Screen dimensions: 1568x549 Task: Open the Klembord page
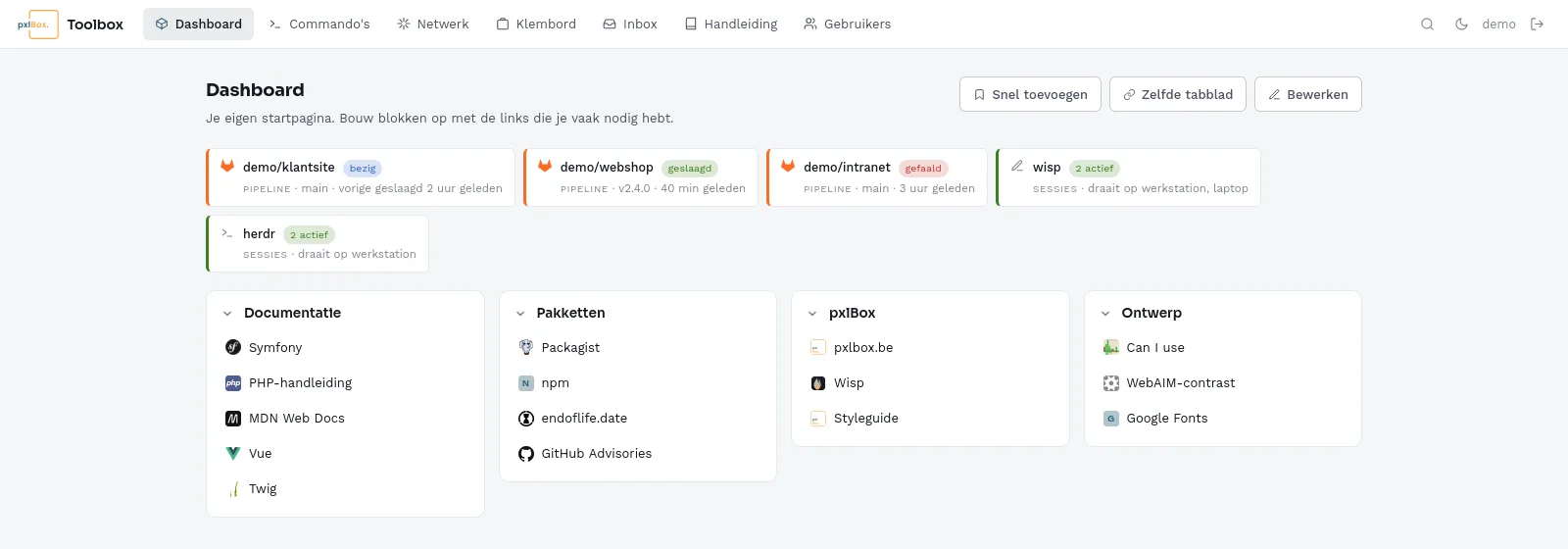click(x=536, y=25)
